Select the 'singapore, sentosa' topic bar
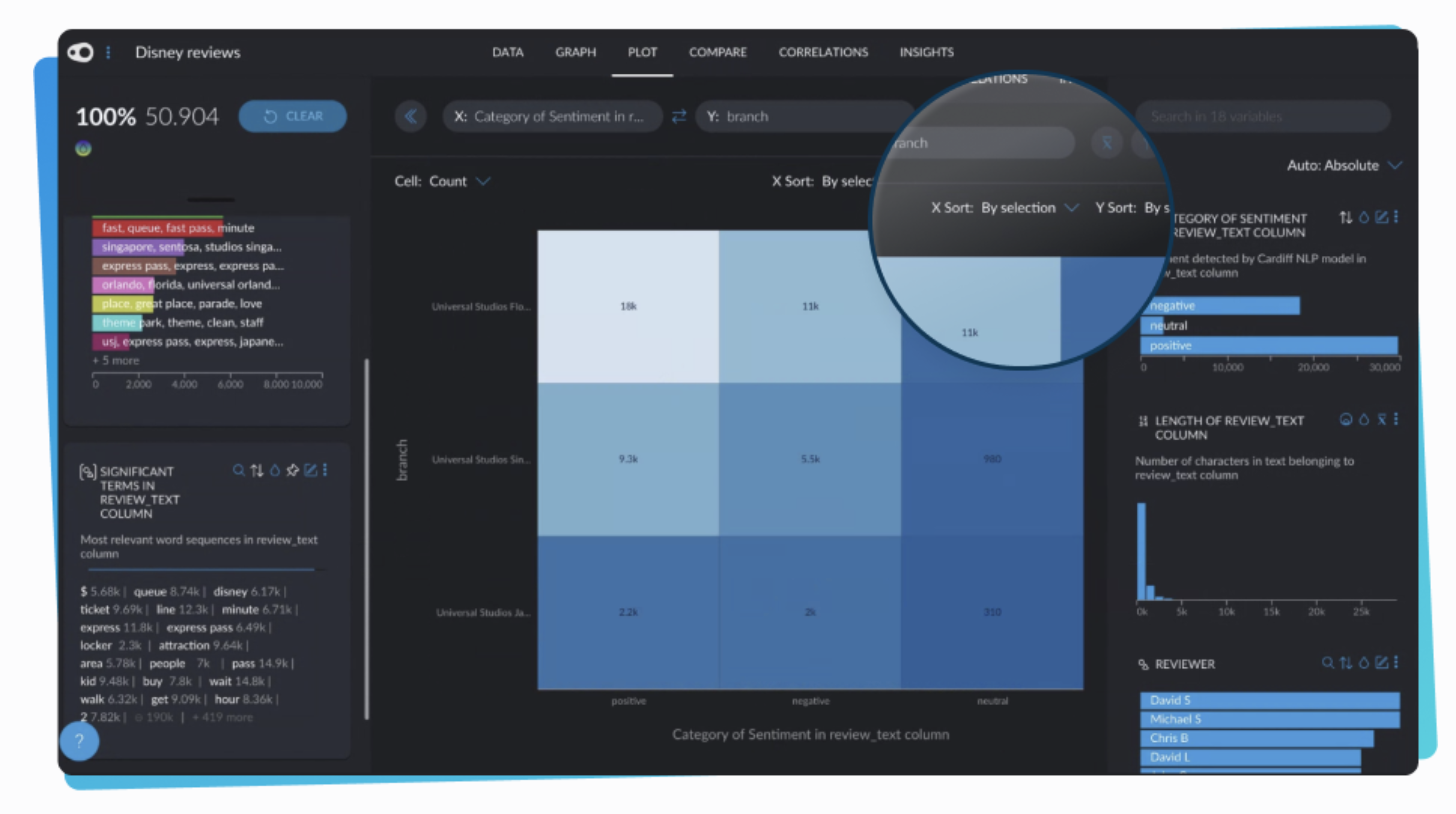 pyautogui.click(x=140, y=247)
